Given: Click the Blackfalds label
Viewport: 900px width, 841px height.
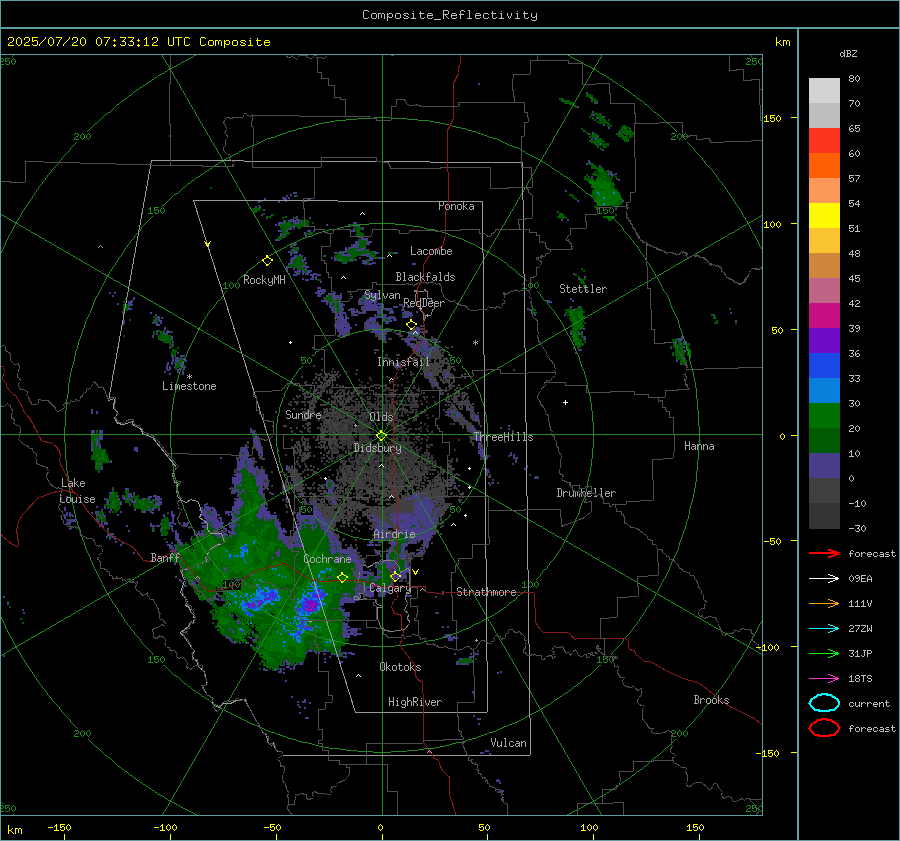Looking at the screenshot, I should tap(425, 277).
